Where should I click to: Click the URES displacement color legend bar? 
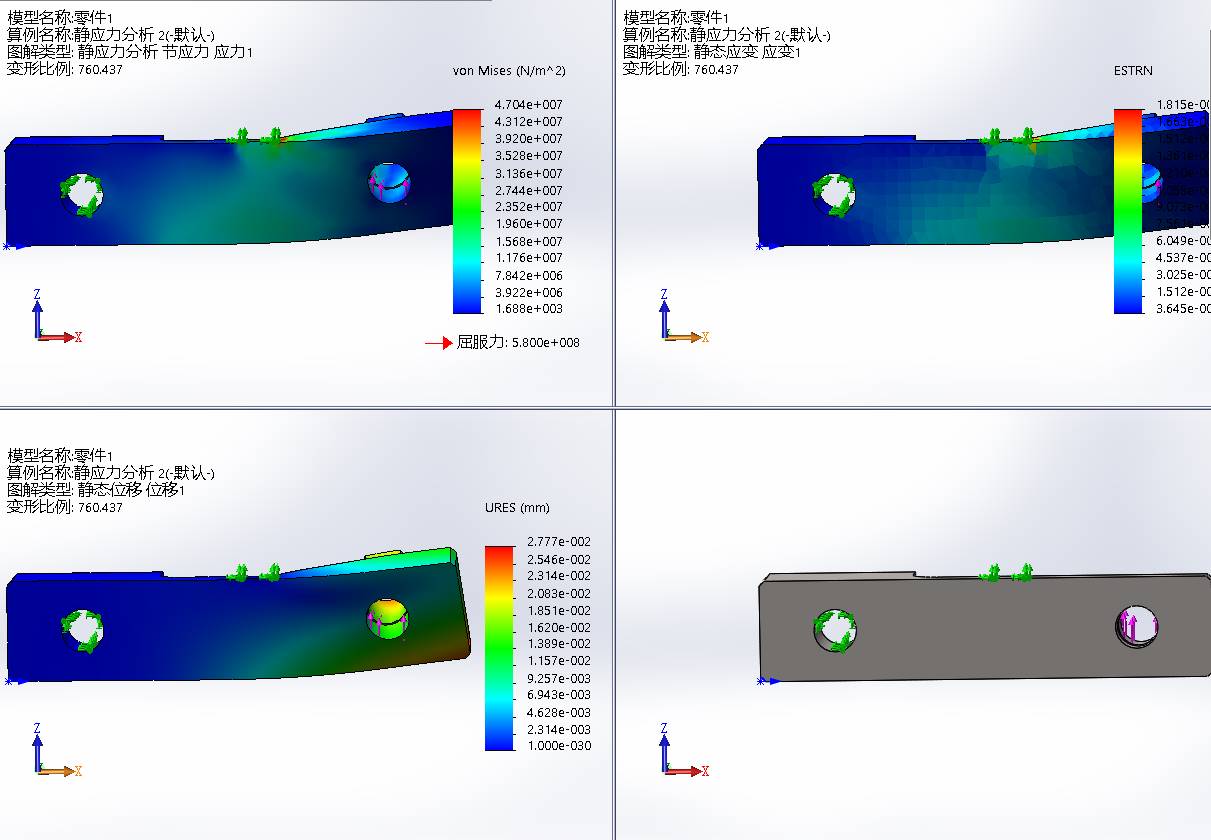pyautogui.click(x=499, y=647)
